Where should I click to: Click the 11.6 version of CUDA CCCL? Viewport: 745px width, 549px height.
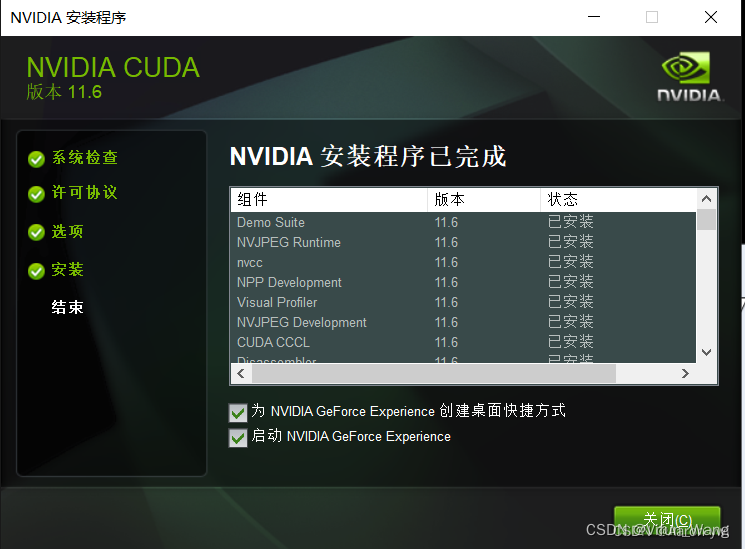446,342
